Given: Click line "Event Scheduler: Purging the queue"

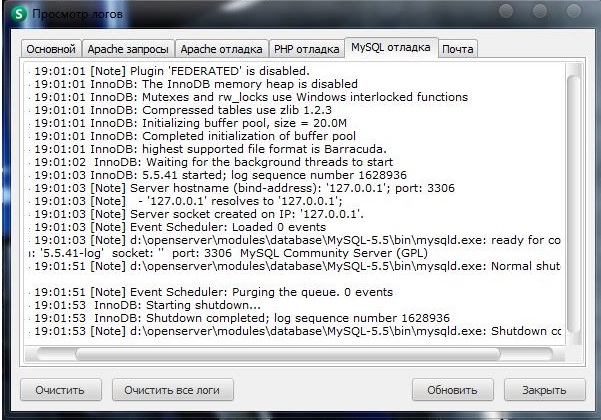Looking at the screenshot, I should coord(213,293).
